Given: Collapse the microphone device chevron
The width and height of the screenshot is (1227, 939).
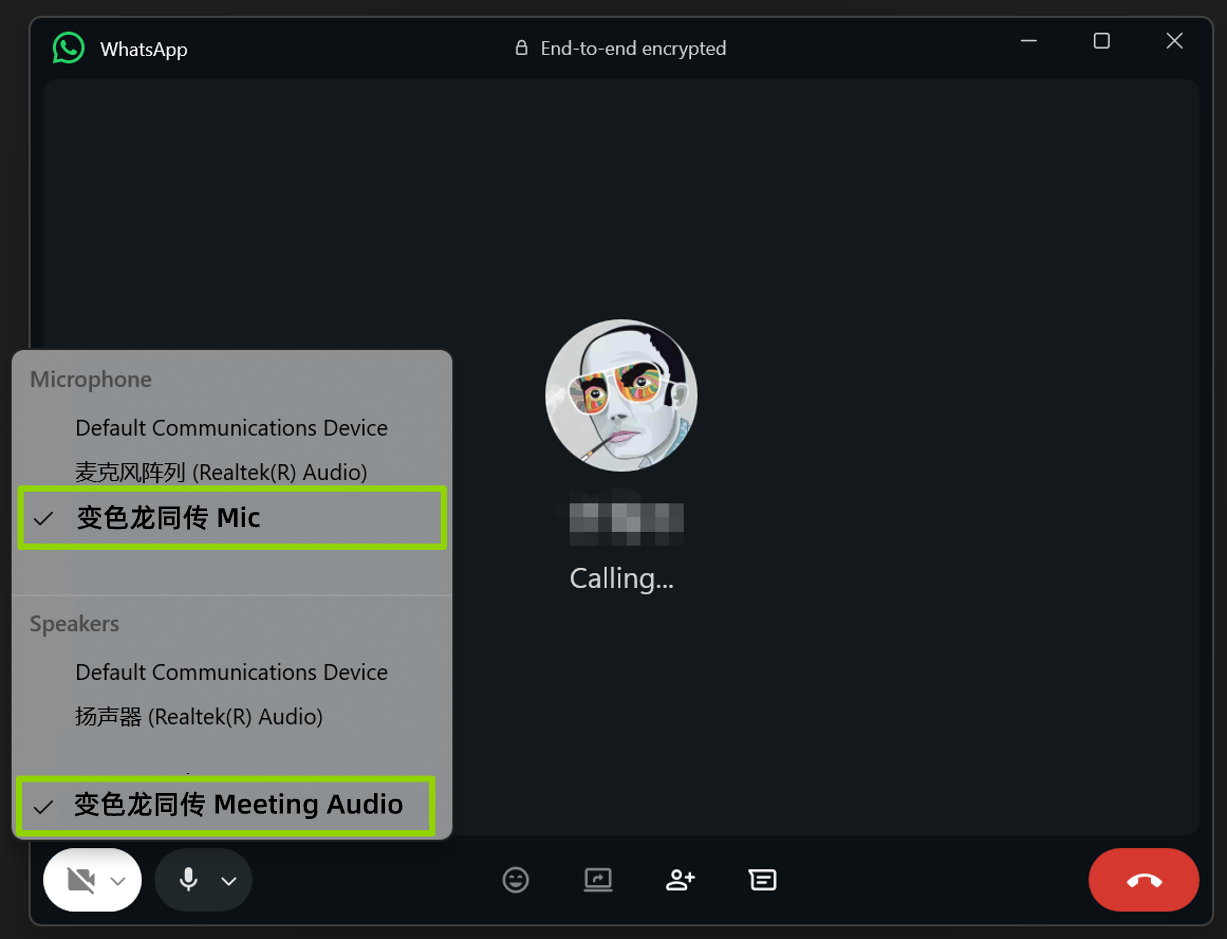Looking at the screenshot, I should [229, 881].
